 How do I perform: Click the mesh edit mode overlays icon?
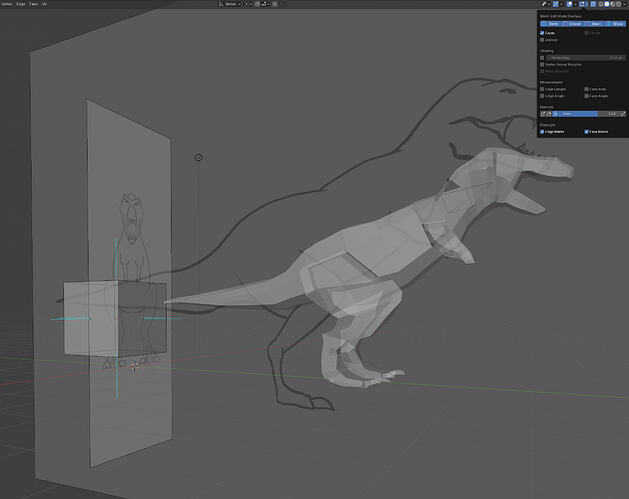pyautogui.click(x=584, y=4)
